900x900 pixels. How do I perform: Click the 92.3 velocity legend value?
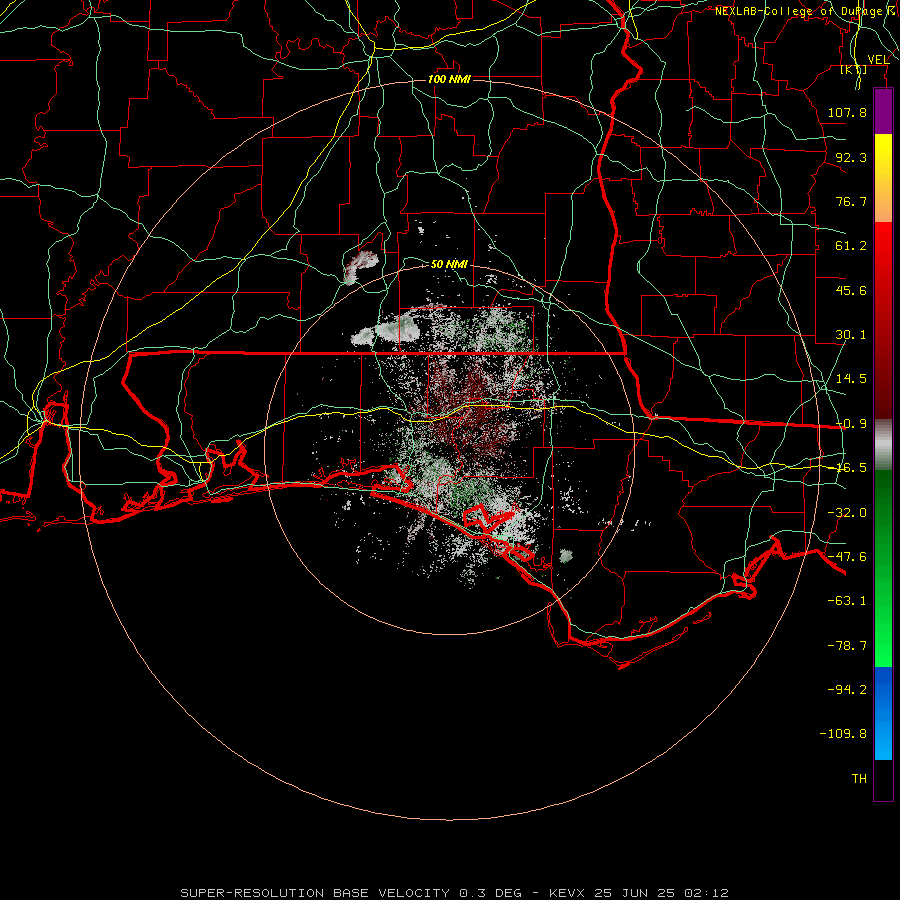851,157
